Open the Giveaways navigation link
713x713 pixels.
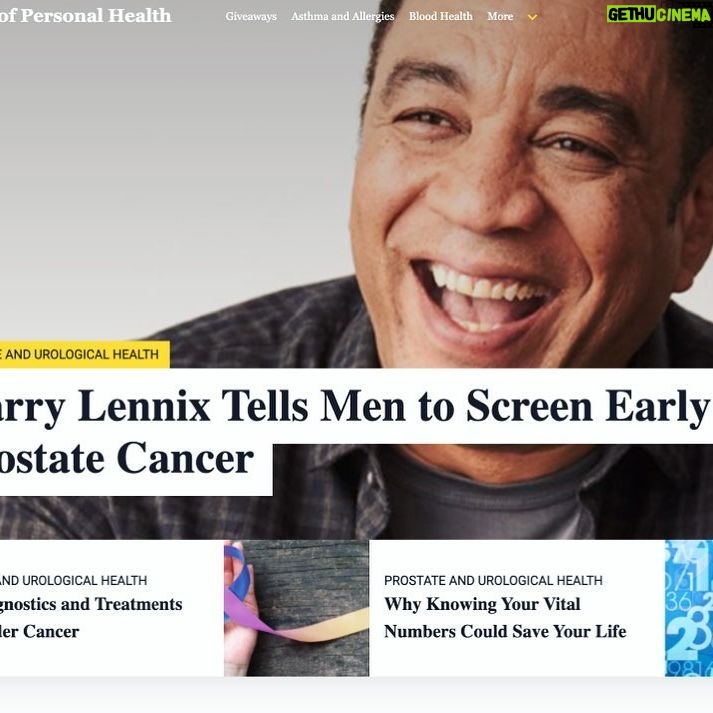(x=251, y=16)
